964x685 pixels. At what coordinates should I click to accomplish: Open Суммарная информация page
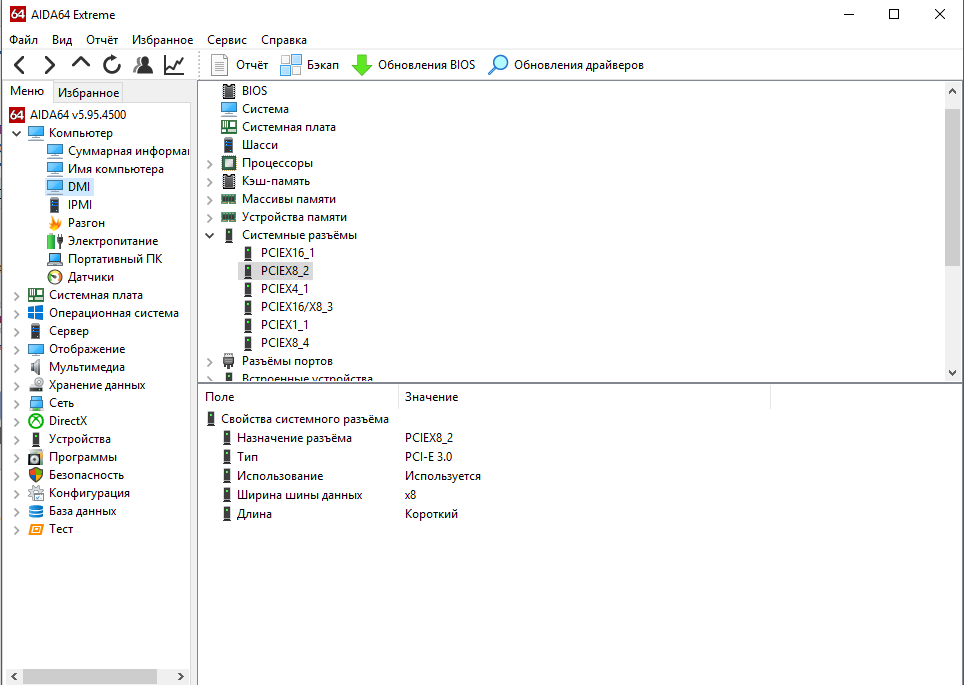tap(118, 151)
